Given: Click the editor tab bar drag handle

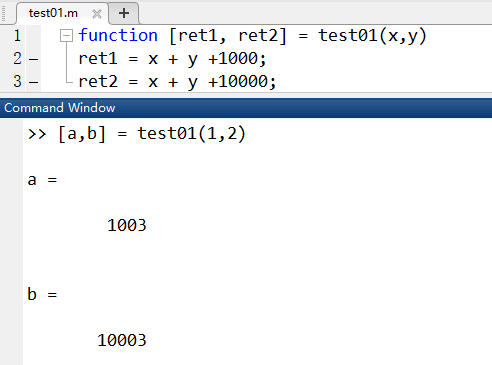Looking at the screenshot, I should (x=4, y=13).
